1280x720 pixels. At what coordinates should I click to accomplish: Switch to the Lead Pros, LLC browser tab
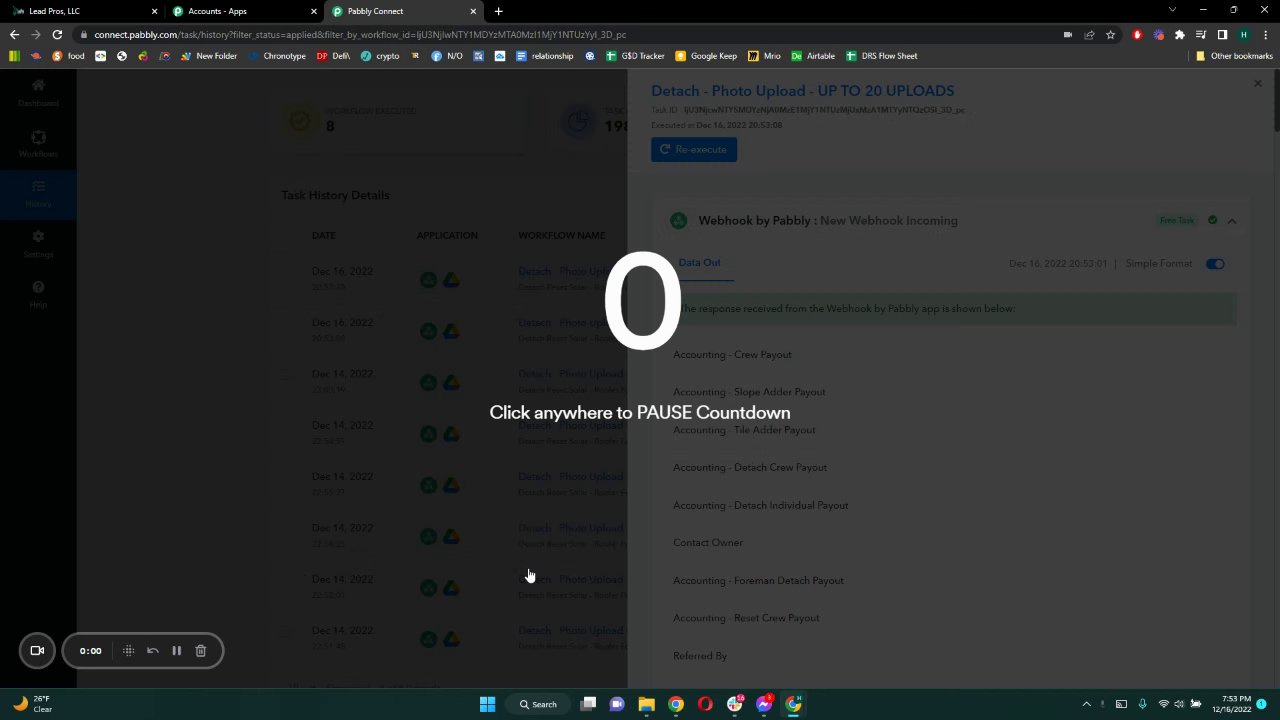point(85,11)
